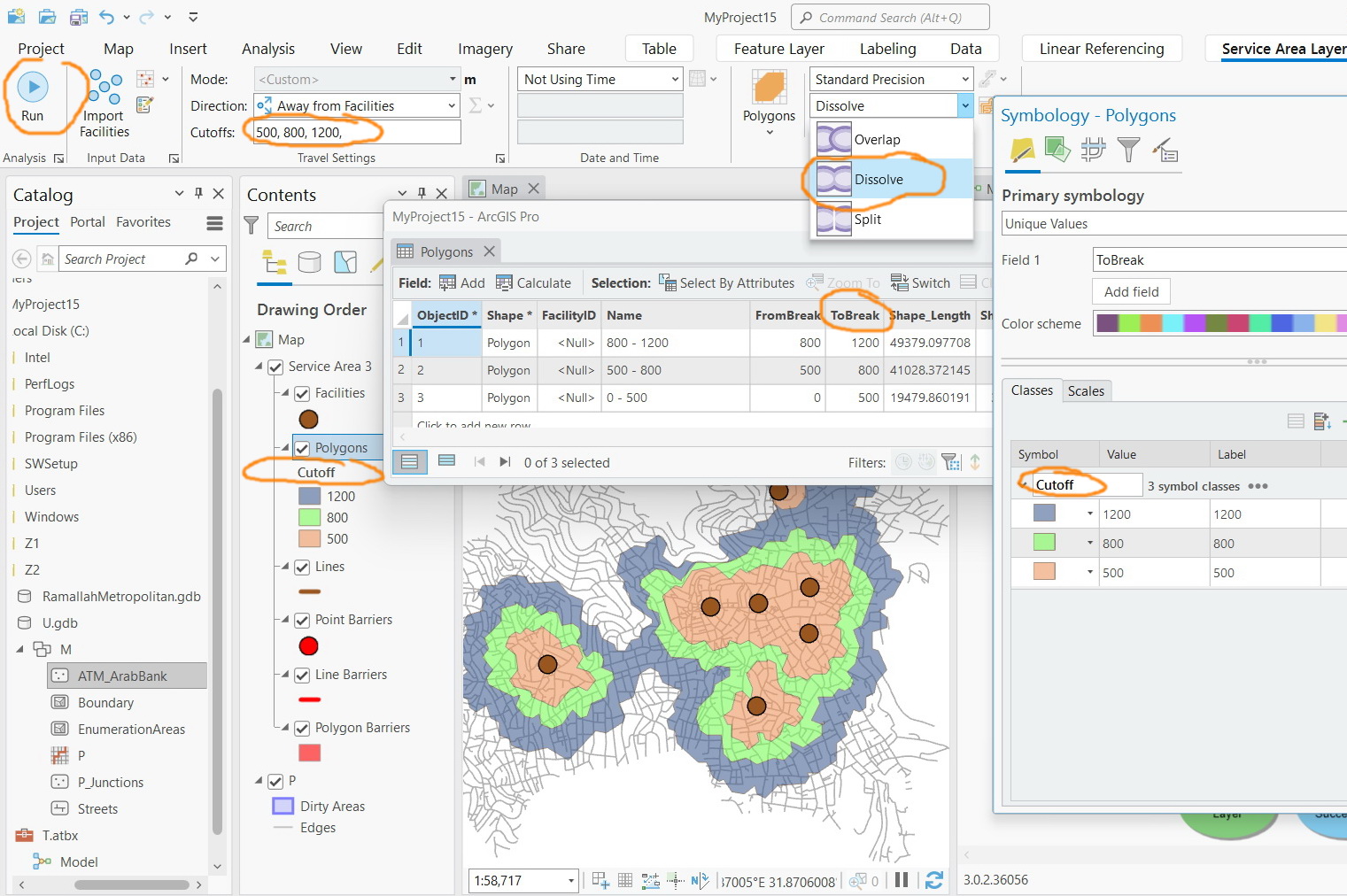Screen dimensions: 1347x896
Task: Click the Add field button in Symbology
Action: 1131,291
